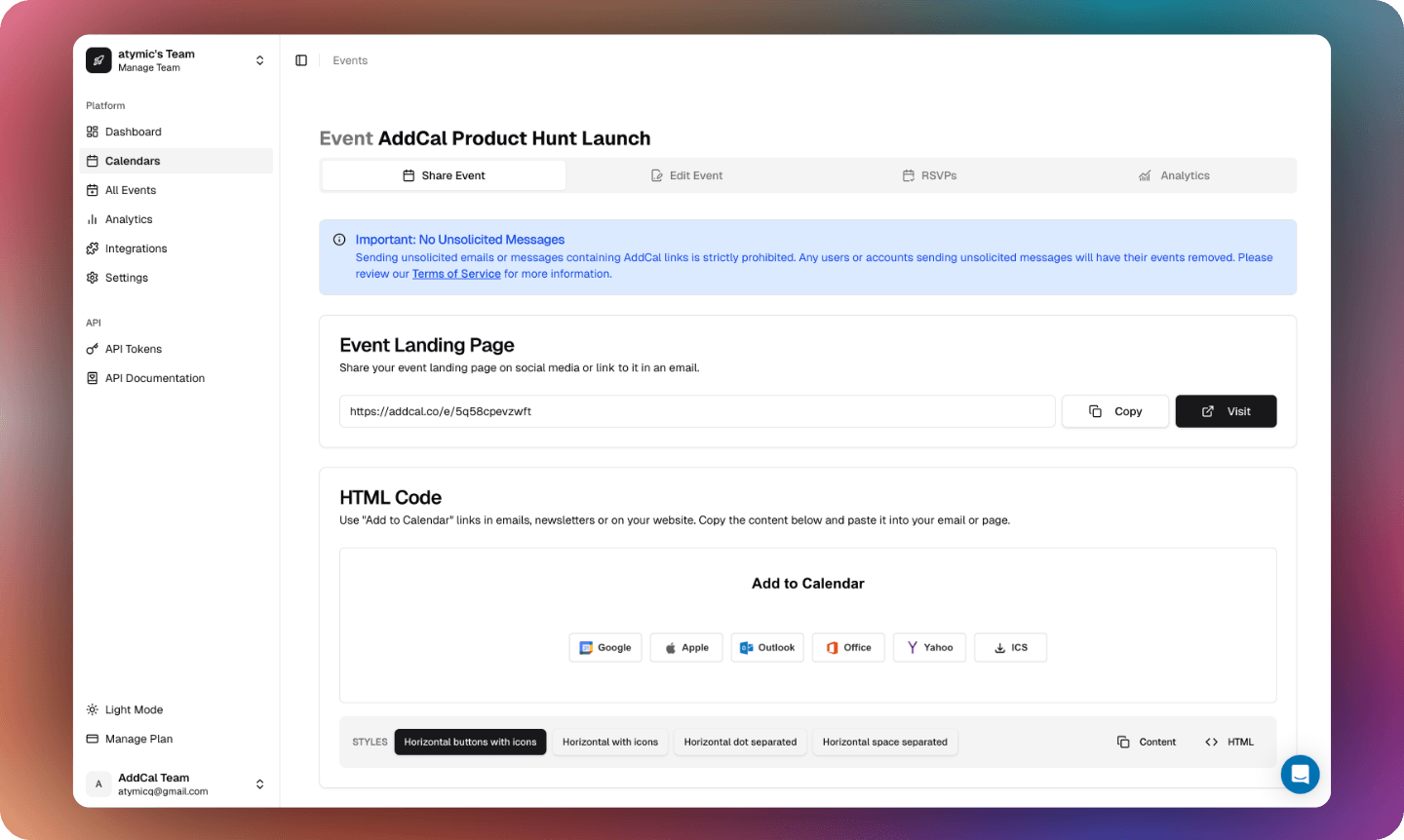The height and width of the screenshot is (840, 1404).
Task: Click the Manage Plan card icon
Action: [x=93, y=739]
